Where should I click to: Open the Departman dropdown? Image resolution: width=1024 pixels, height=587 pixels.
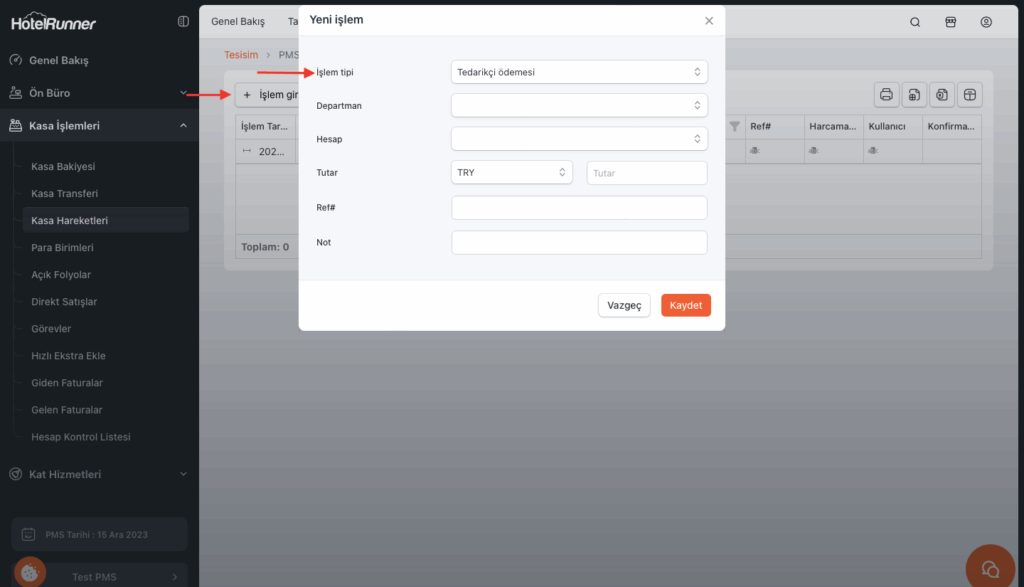tap(579, 105)
